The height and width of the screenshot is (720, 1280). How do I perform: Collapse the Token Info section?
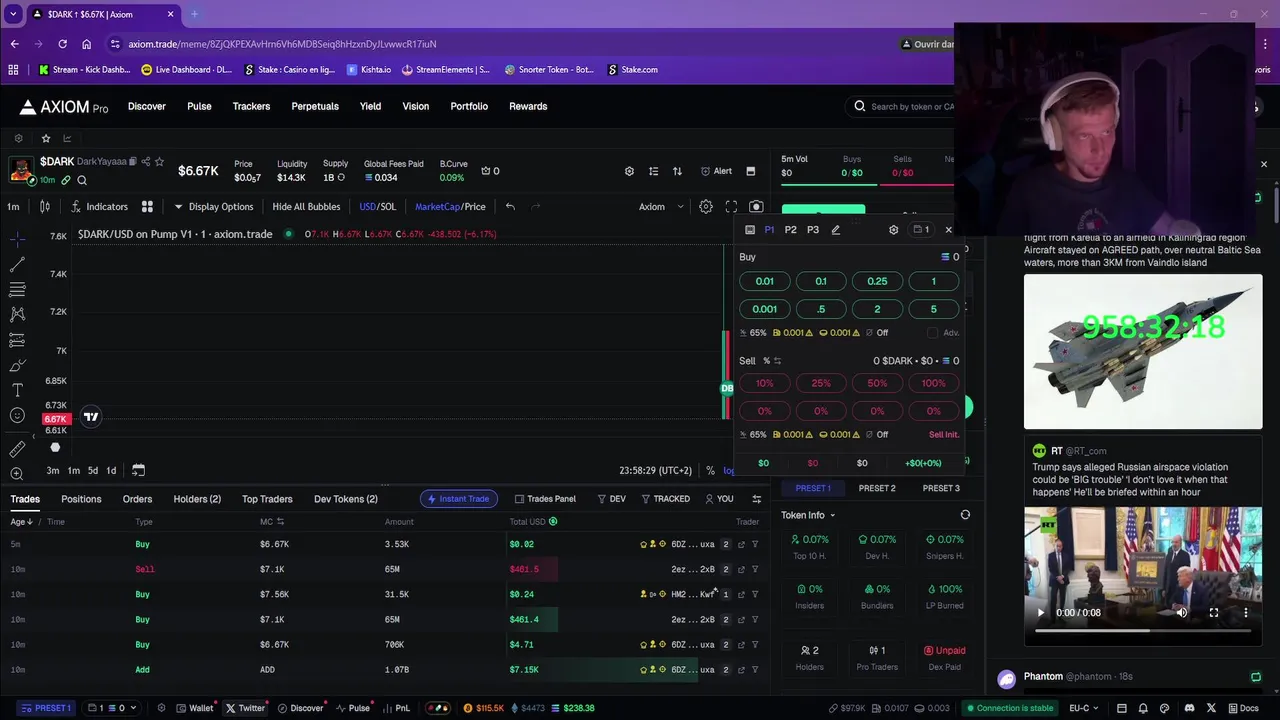click(x=808, y=515)
